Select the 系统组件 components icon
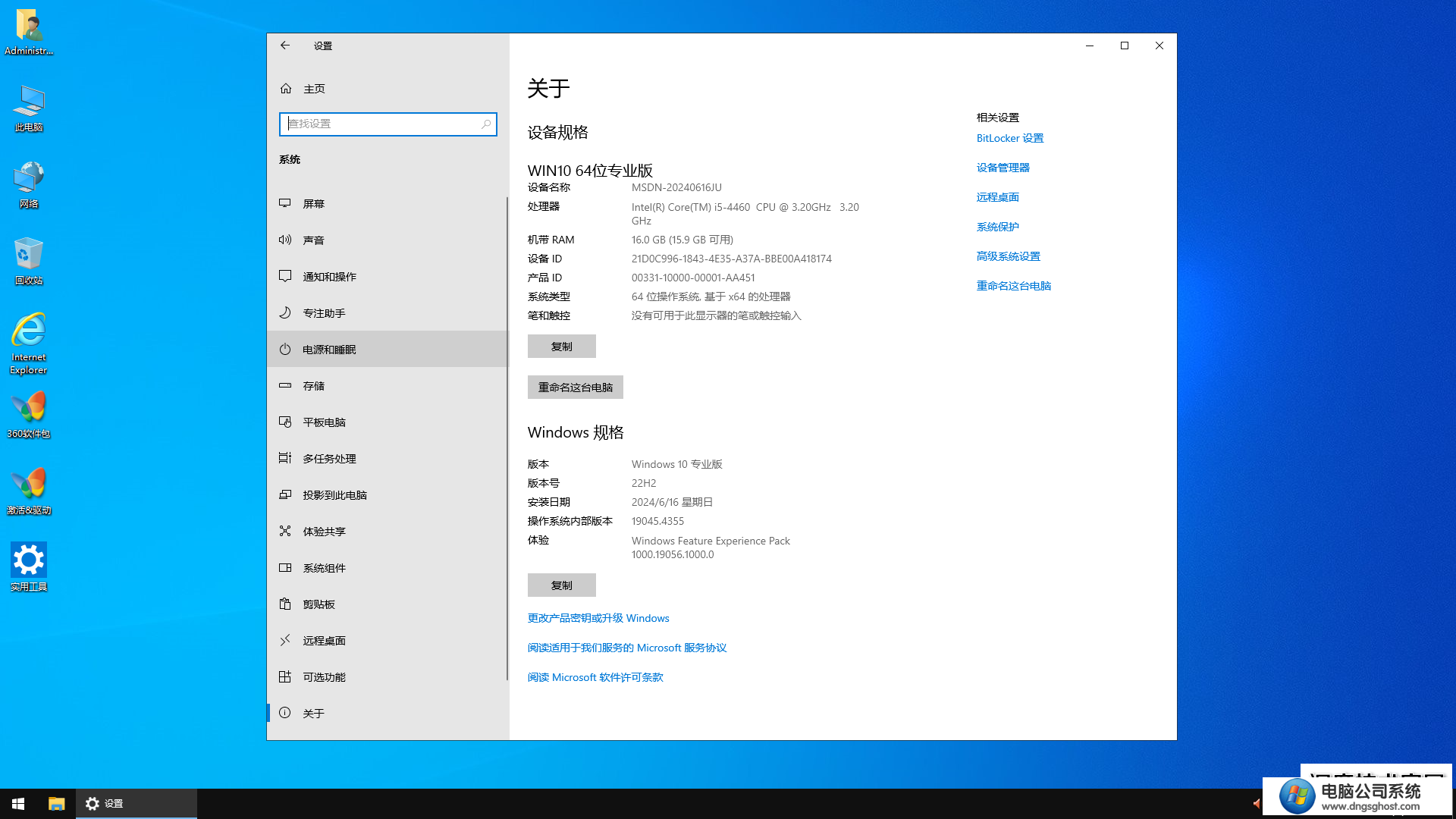The image size is (1456, 819). [285, 567]
